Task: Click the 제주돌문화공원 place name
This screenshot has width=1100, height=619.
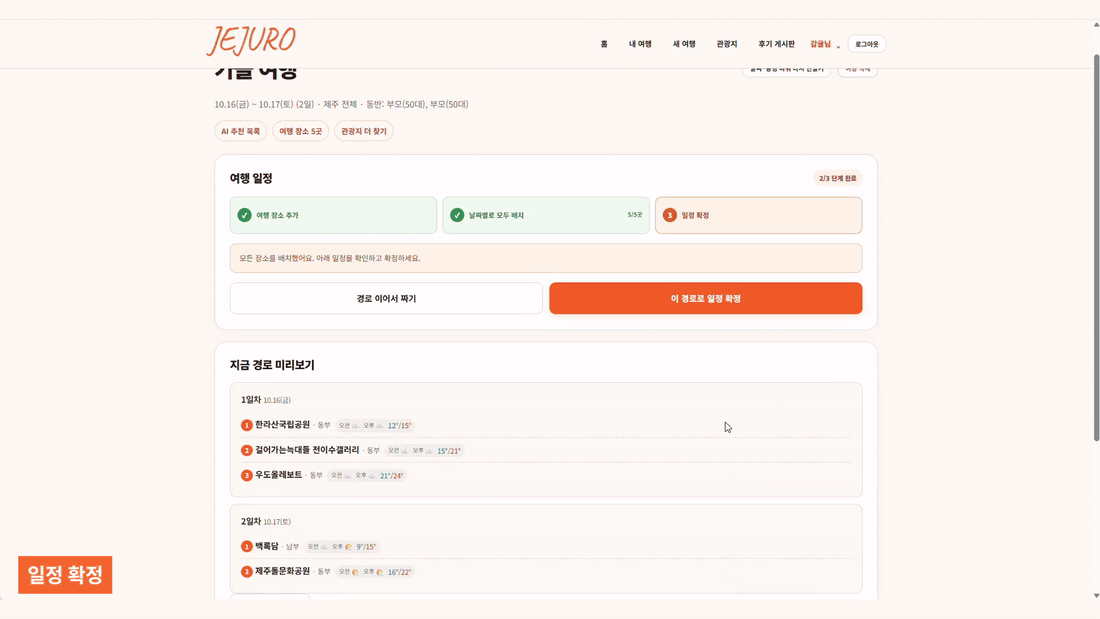Action: pyautogui.click(x=282, y=571)
